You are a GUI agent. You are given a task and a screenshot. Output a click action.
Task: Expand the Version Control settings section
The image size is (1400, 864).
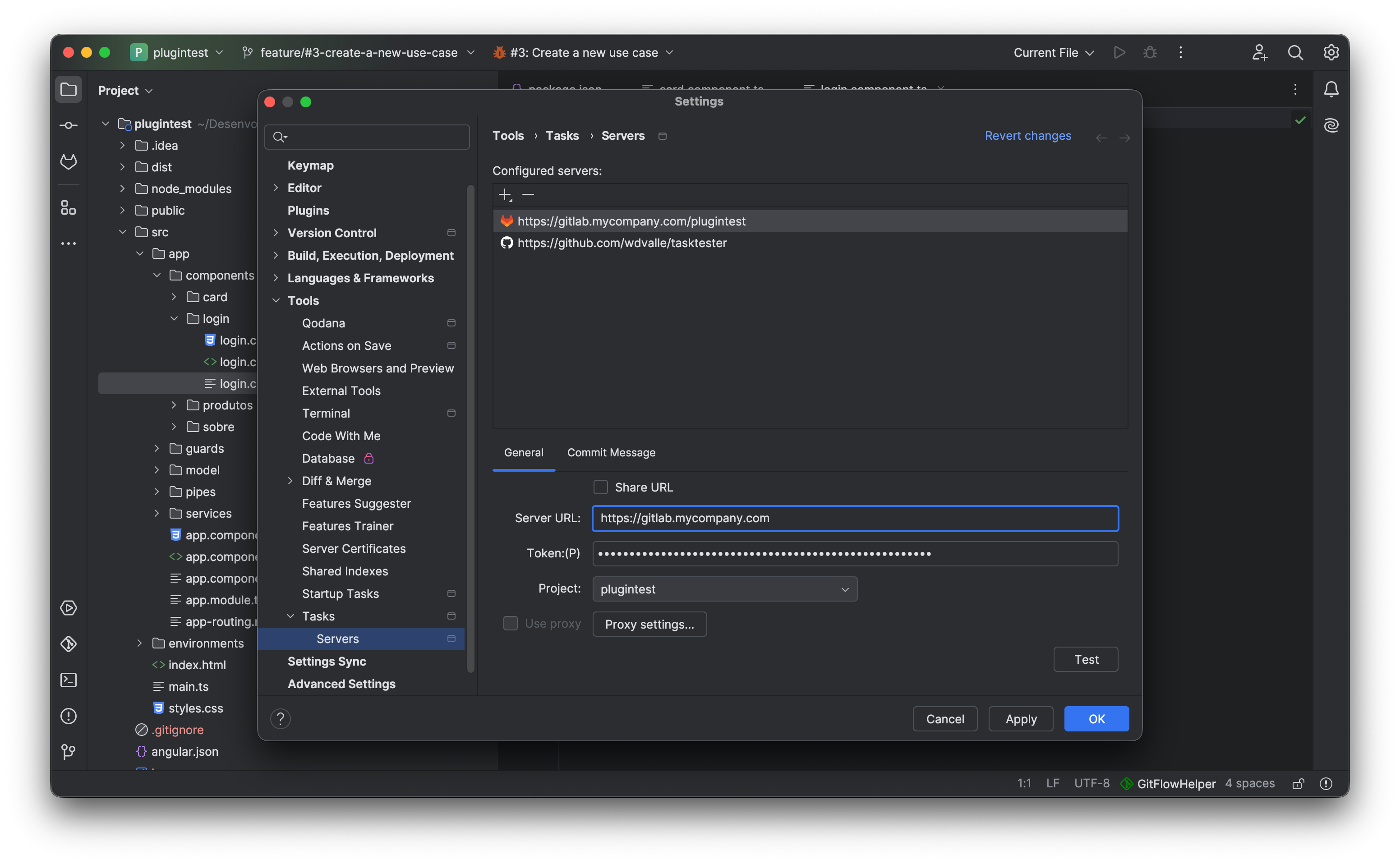(x=276, y=233)
